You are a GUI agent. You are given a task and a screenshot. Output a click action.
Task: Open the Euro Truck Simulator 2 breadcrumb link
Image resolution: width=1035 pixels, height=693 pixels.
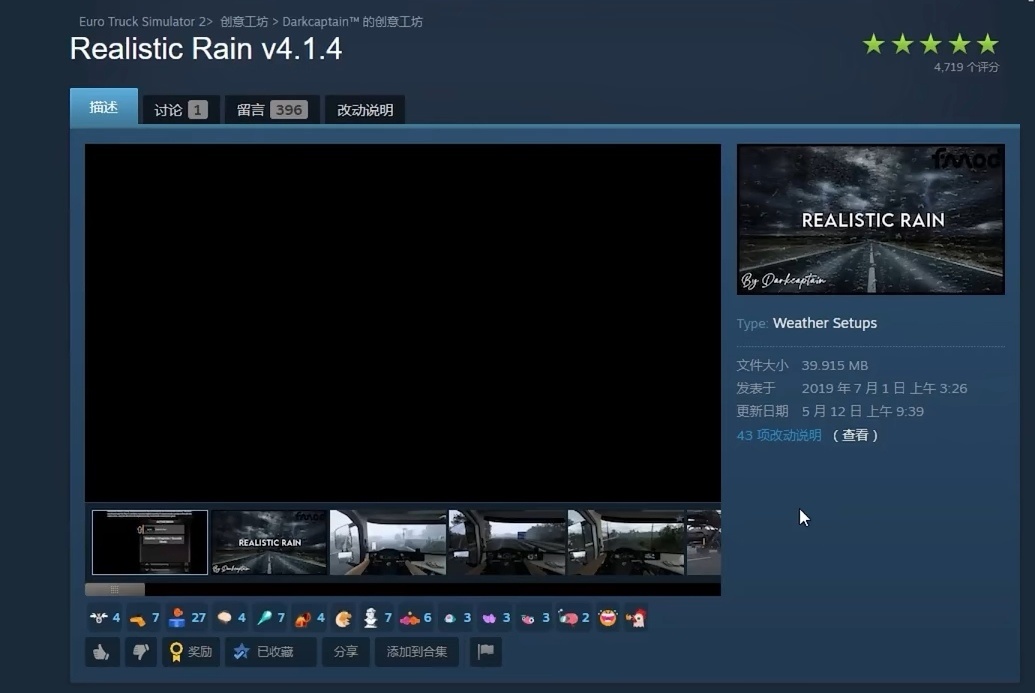pos(142,22)
